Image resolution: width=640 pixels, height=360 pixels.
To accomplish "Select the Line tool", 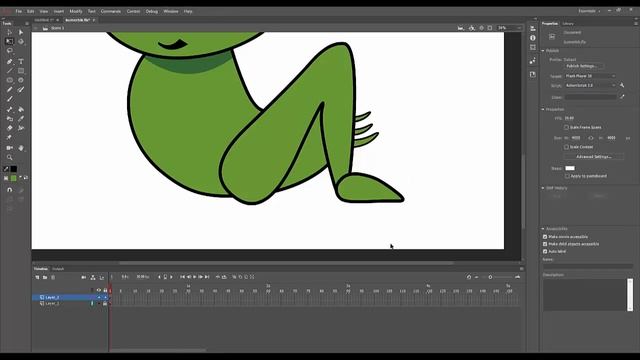I will pos(9,71).
